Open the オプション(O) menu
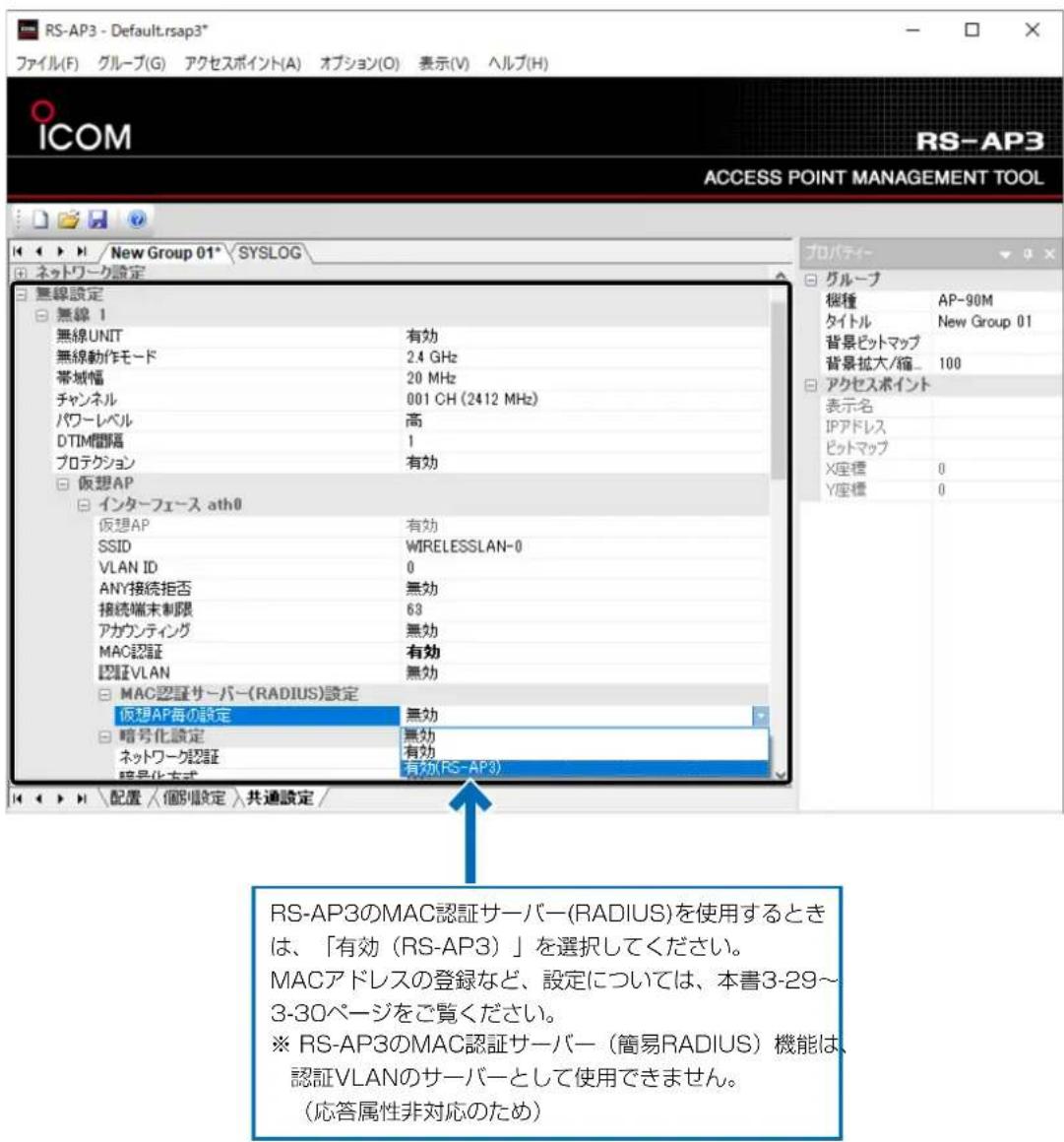Screen dimensions: 1064x1142 [360, 63]
